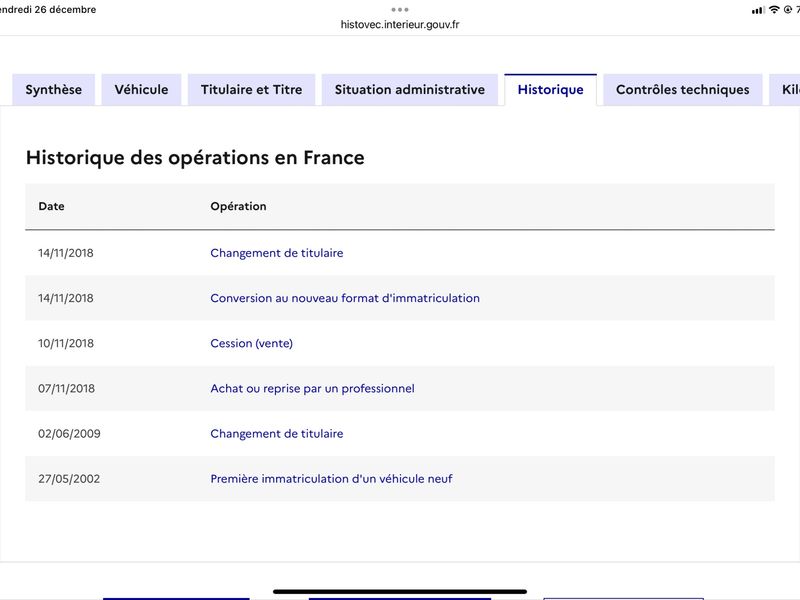800x600 pixels.
Task: Tap the home indicator bar
Action: (x=400, y=592)
